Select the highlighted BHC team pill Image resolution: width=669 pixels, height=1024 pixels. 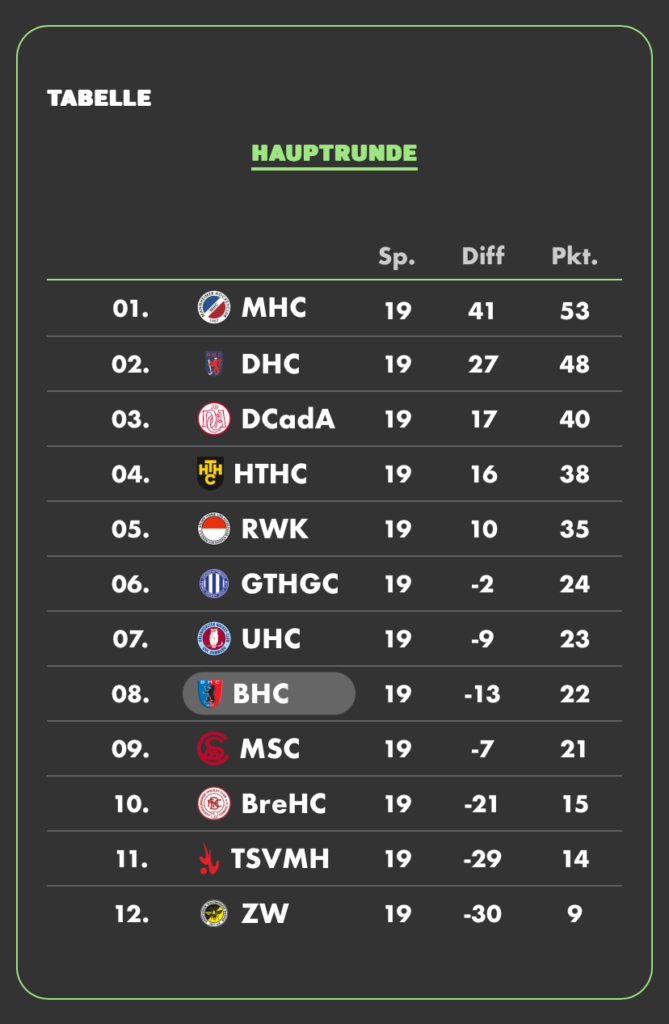(269, 694)
